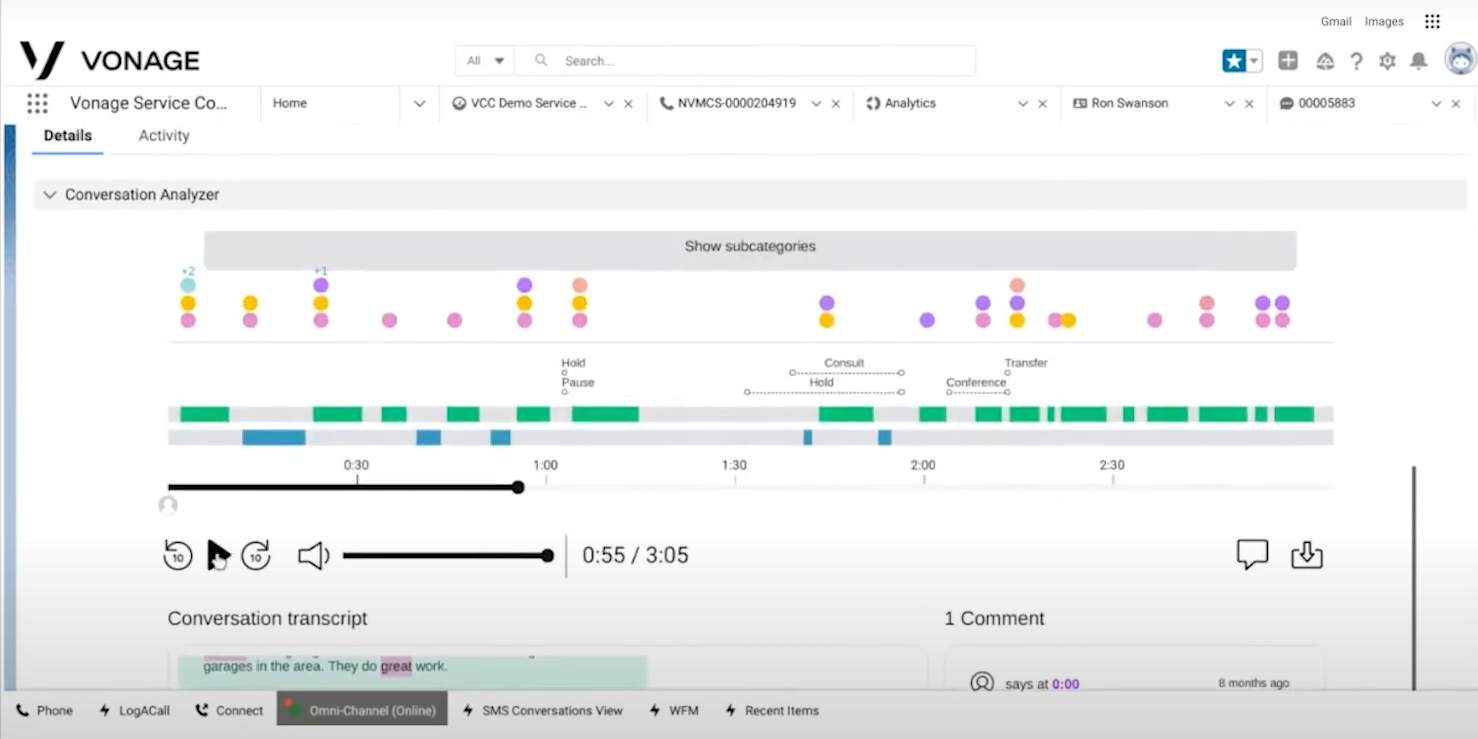Open the user profile avatar
This screenshot has height=739, width=1478.
[1460, 59]
